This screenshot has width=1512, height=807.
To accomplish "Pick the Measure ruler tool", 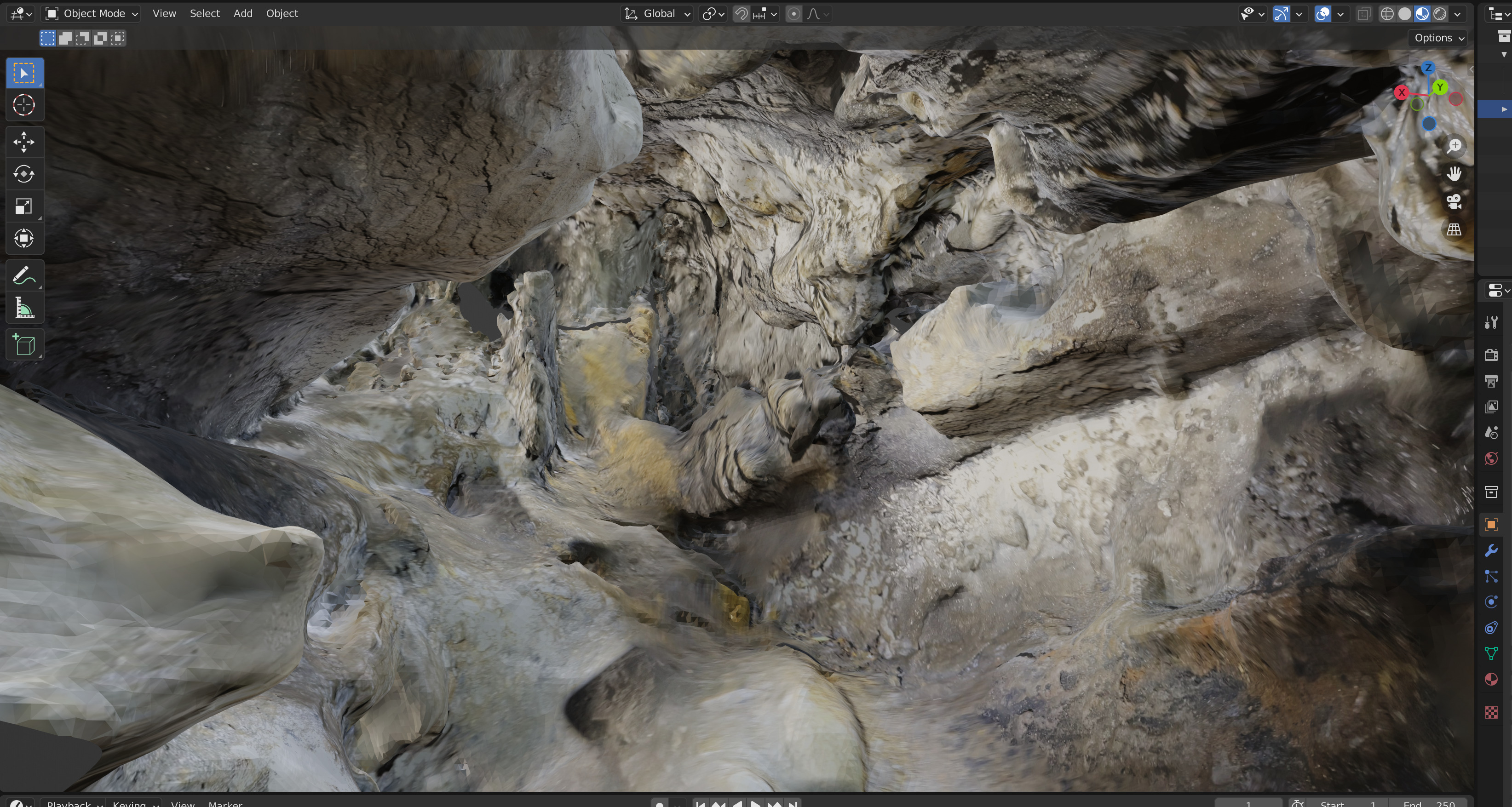I will pyautogui.click(x=24, y=308).
